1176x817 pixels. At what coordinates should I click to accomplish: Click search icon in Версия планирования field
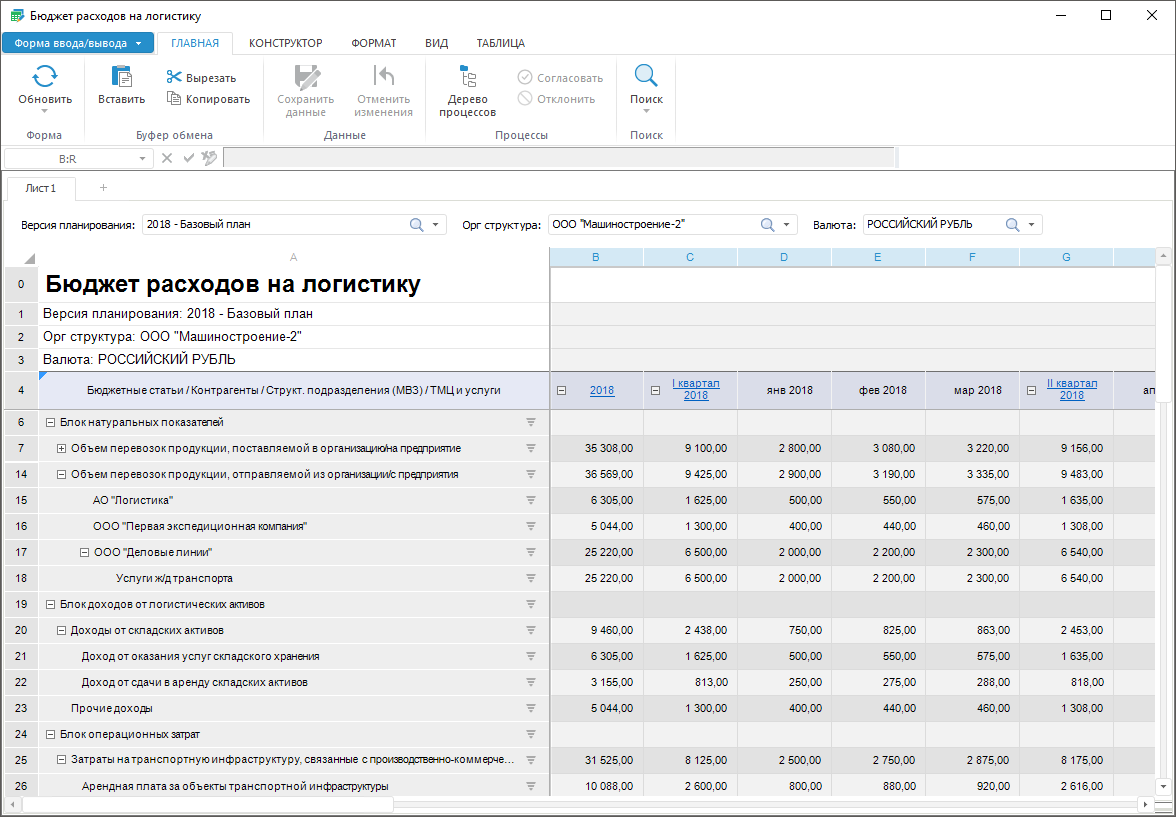(417, 225)
